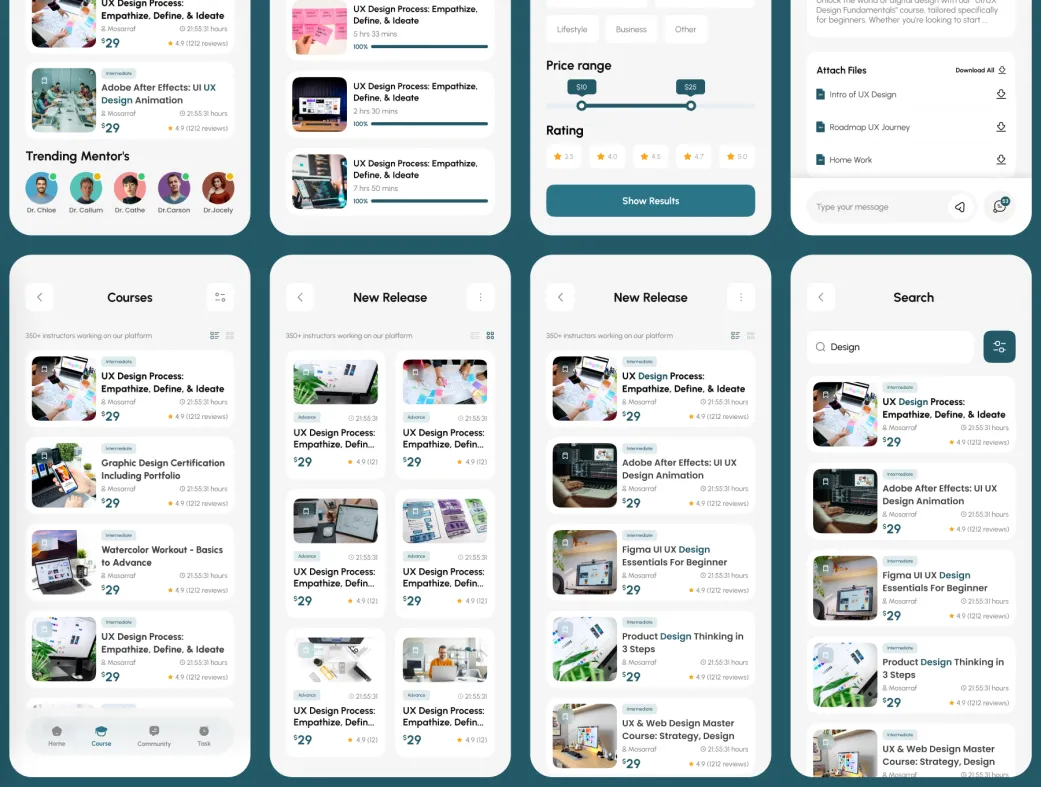This screenshot has width=1041, height=787.
Task: Tap the send icon in message box
Action: pos(960,207)
